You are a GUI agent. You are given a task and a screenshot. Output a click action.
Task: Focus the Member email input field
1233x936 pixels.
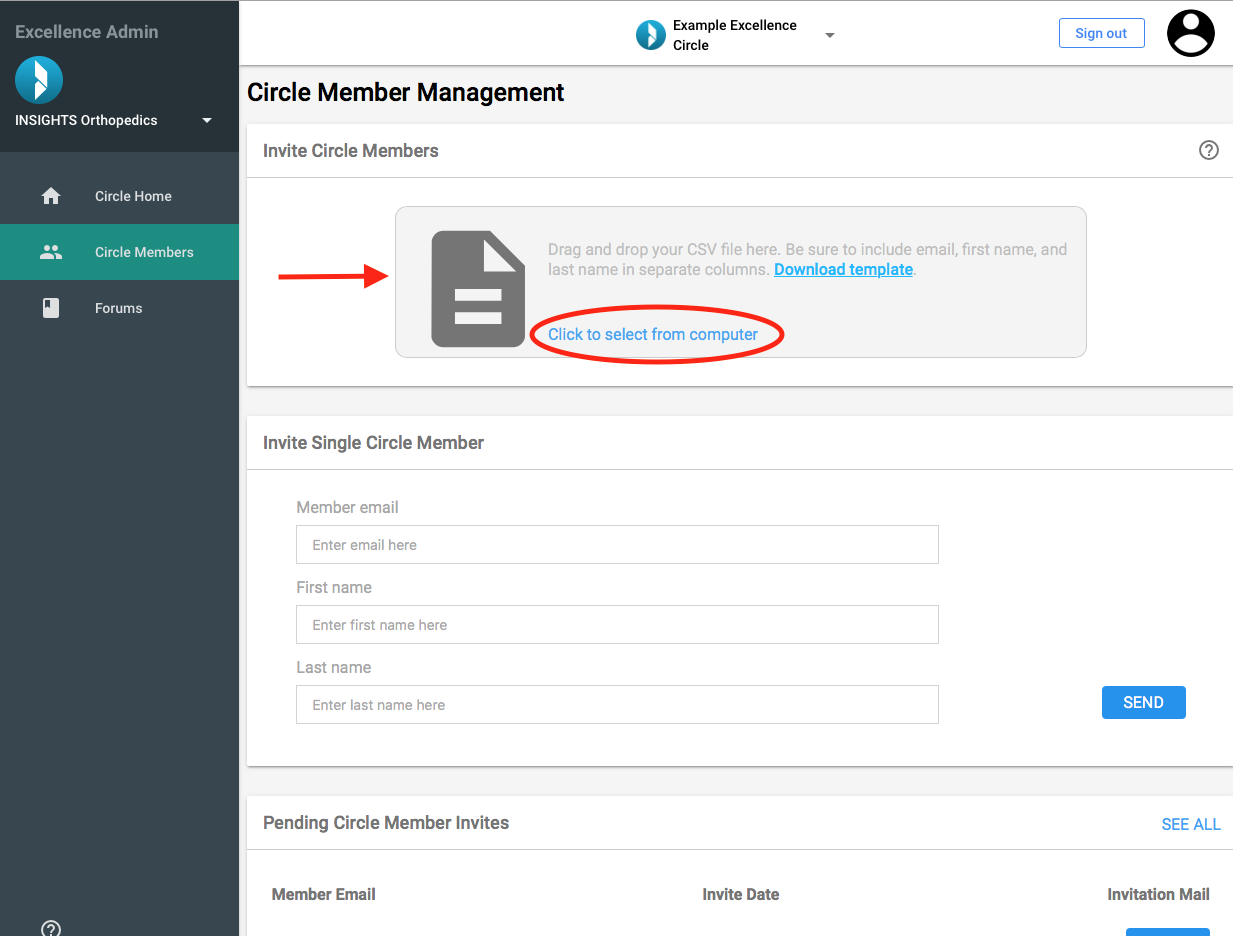617,545
